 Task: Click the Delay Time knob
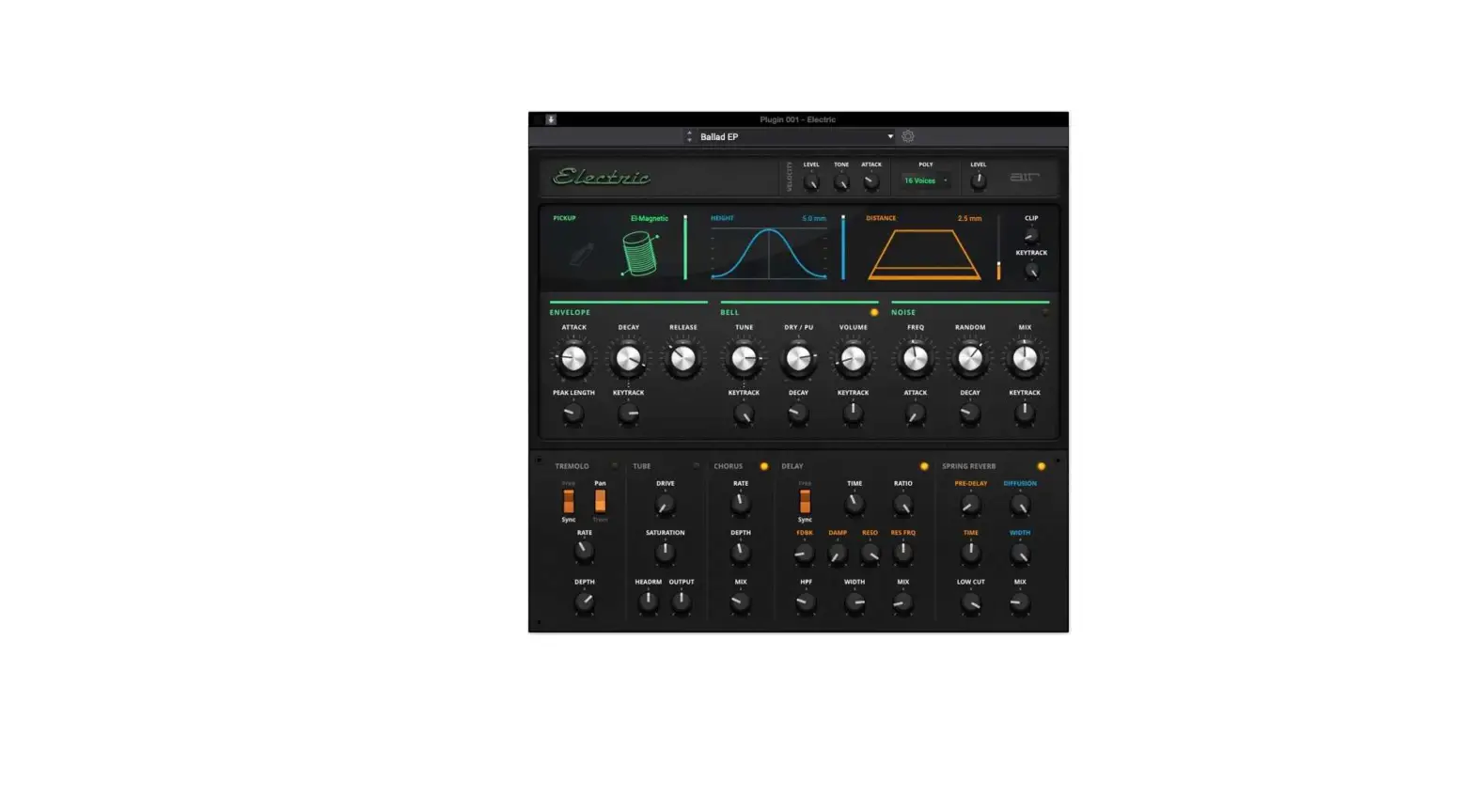point(855,504)
